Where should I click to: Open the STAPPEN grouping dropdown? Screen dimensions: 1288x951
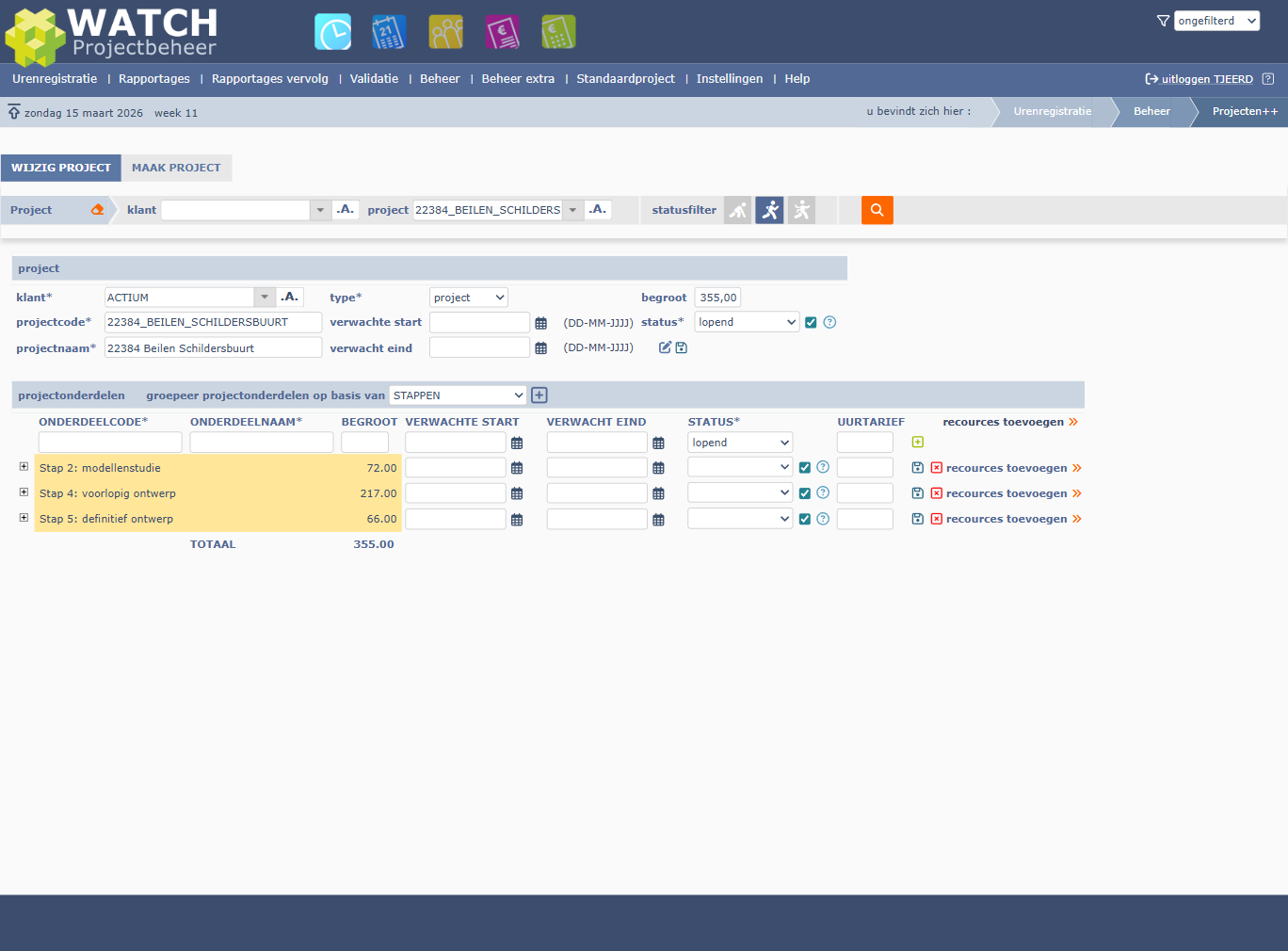(x=458, y=395)
